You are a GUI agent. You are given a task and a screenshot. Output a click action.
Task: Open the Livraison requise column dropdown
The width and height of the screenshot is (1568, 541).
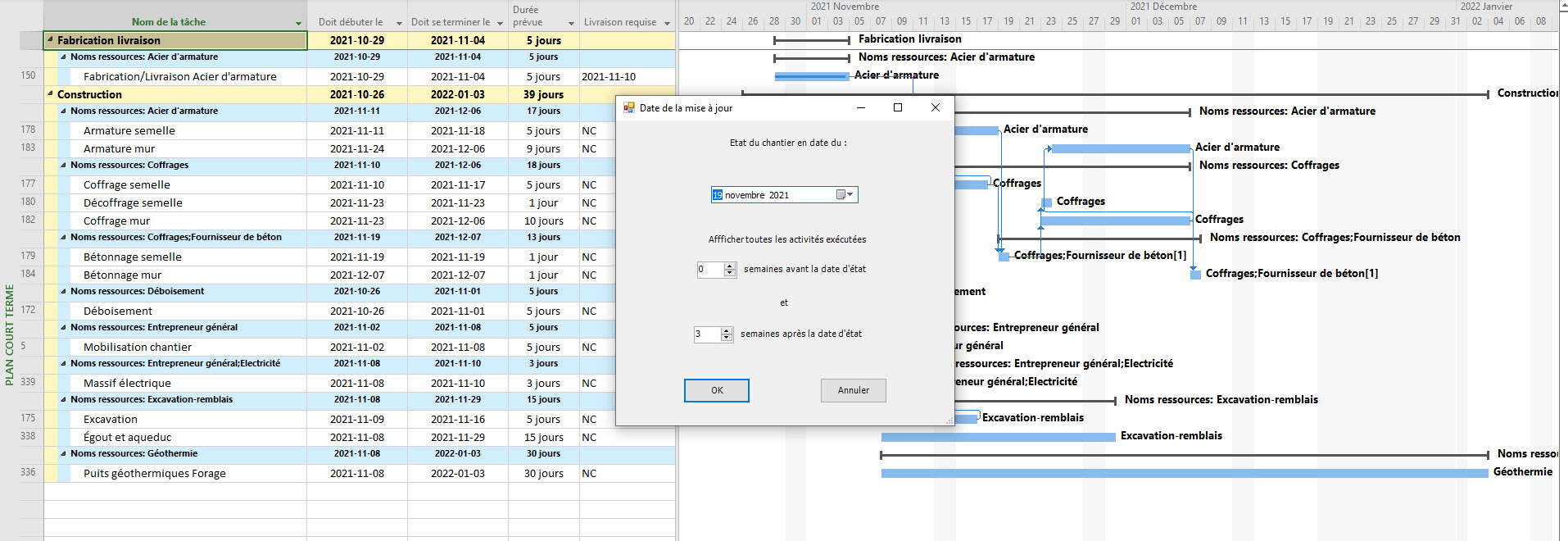[667, 23]
